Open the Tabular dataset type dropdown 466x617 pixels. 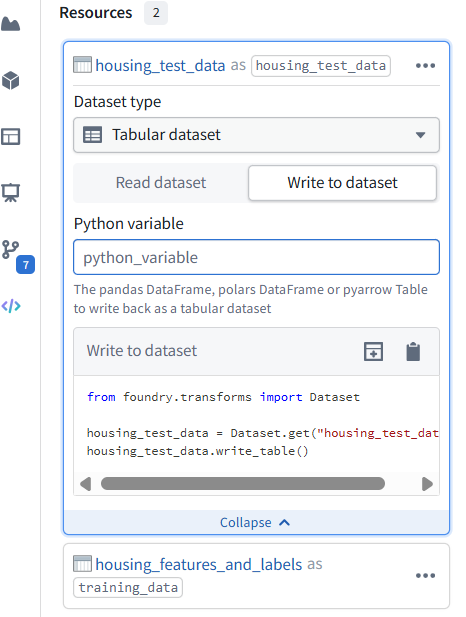pos(256,135)
